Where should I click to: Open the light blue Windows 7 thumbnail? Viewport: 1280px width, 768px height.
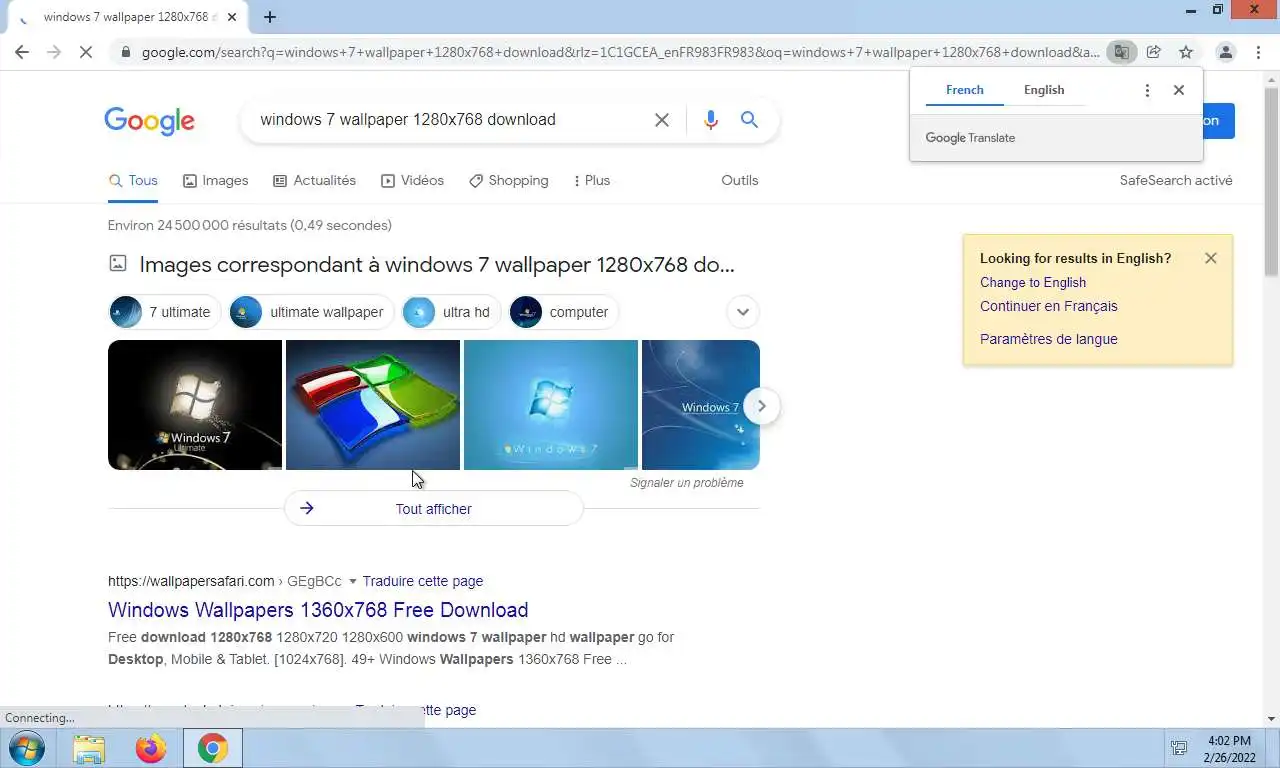click(x=551, y=405)
